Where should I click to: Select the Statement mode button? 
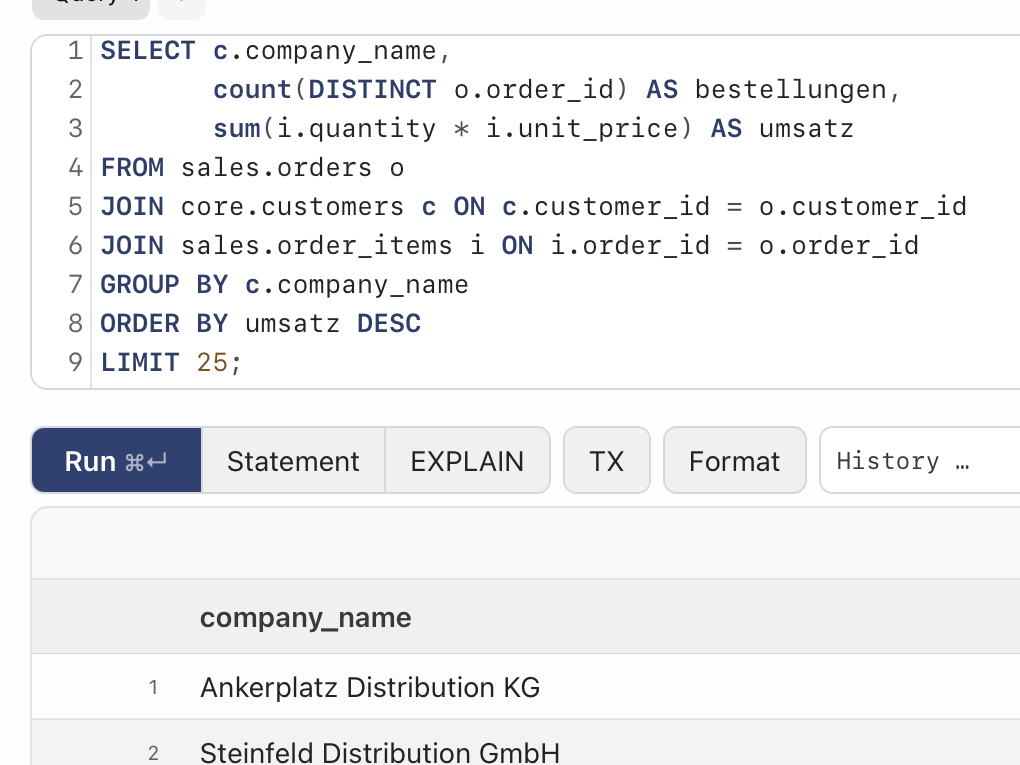pyautogui.click(x=293, y=461)
